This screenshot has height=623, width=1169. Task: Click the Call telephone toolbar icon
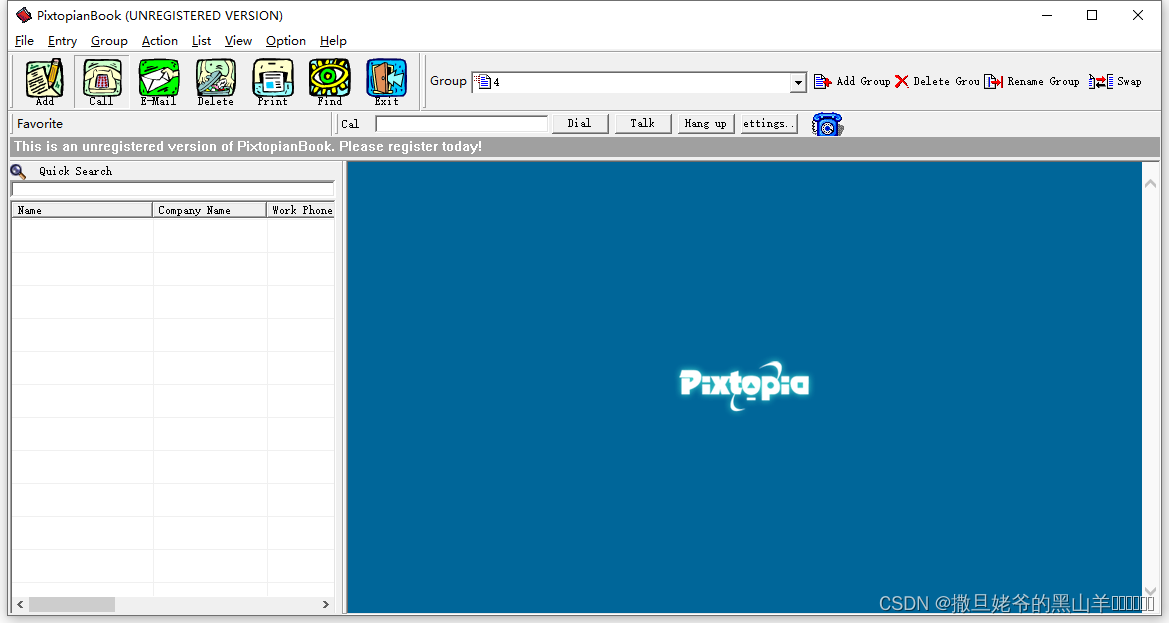(101, 81)
